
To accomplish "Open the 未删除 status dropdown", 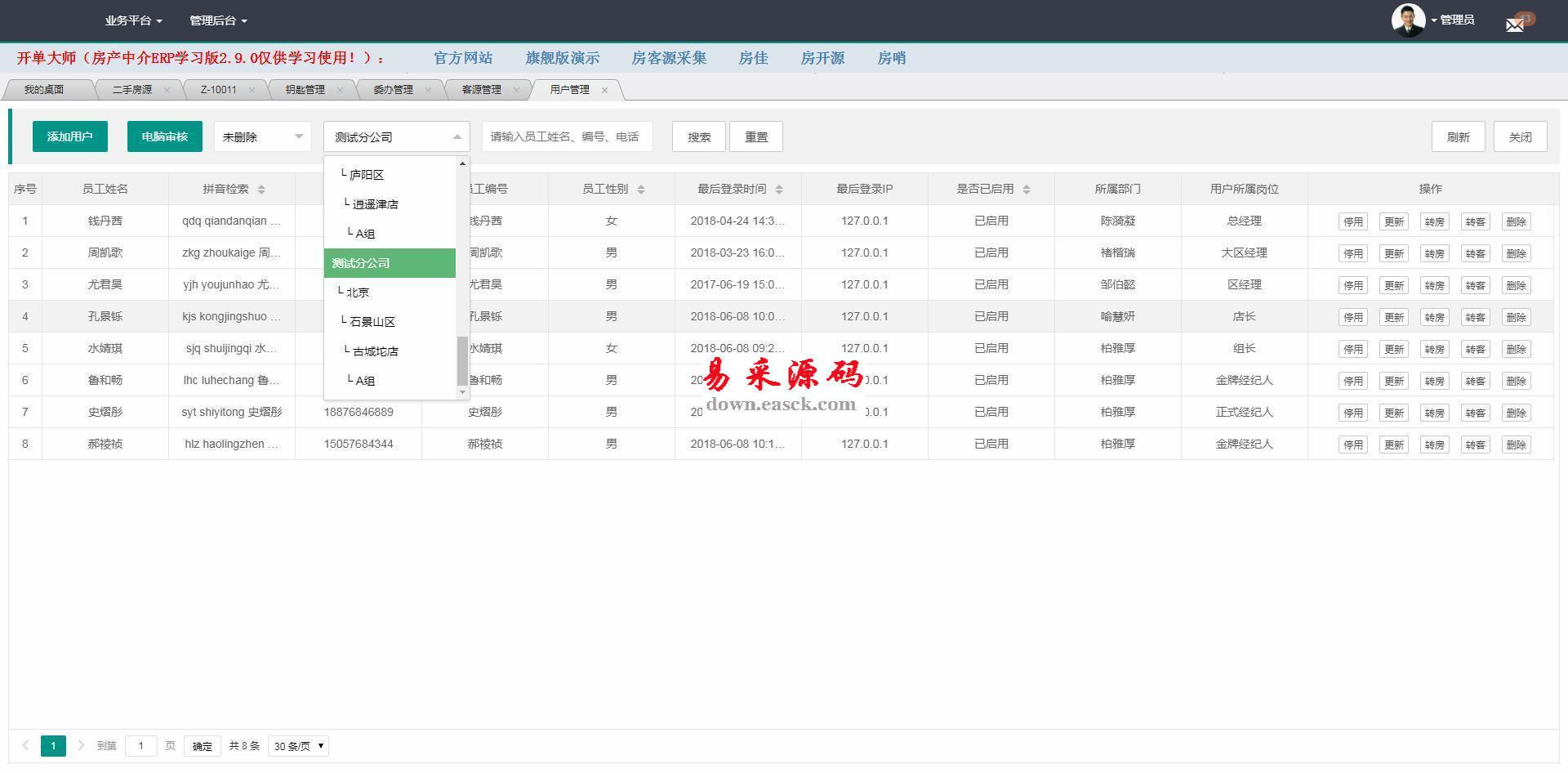I will click(x=262, y=137).
